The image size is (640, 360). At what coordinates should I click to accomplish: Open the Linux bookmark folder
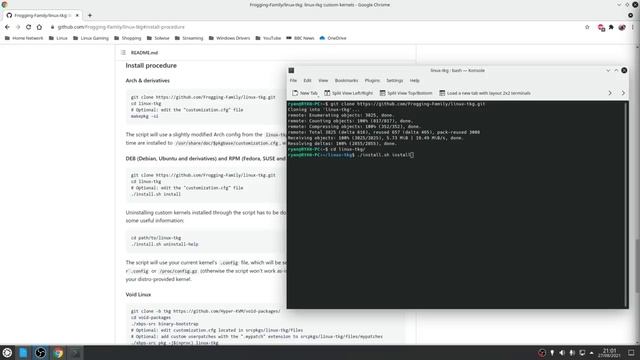pyautogui.click(x=58, y=38)
